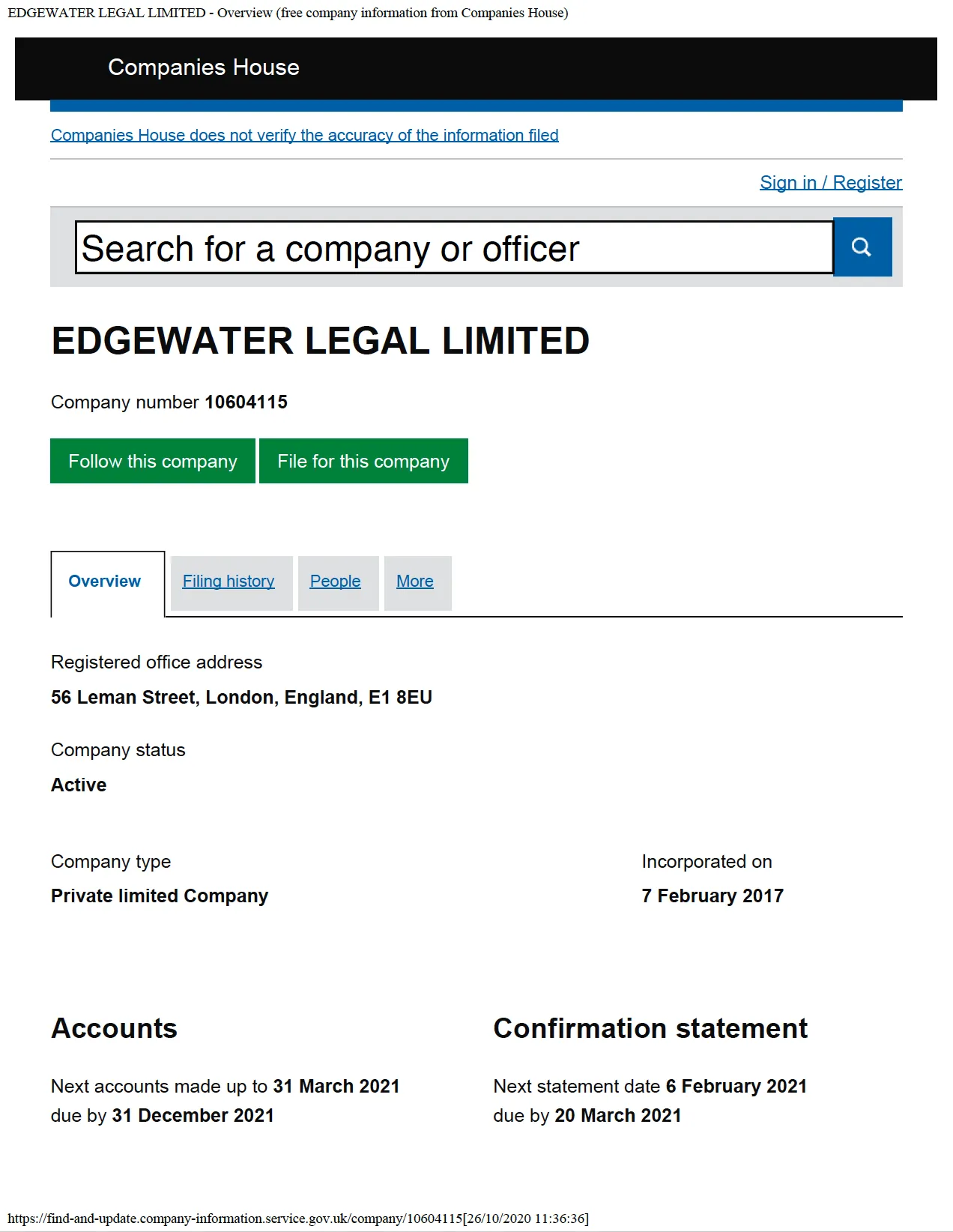Open the People tab

336,582
